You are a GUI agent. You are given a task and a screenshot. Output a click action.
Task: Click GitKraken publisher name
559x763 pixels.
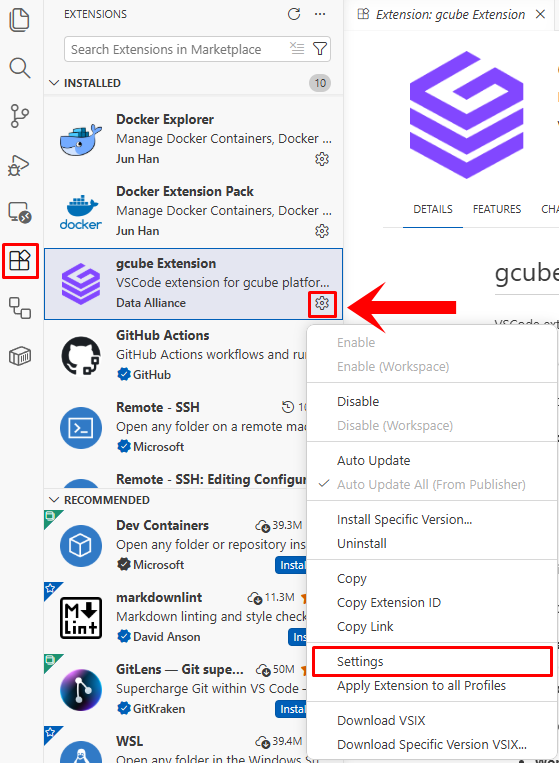pos(159,708)
